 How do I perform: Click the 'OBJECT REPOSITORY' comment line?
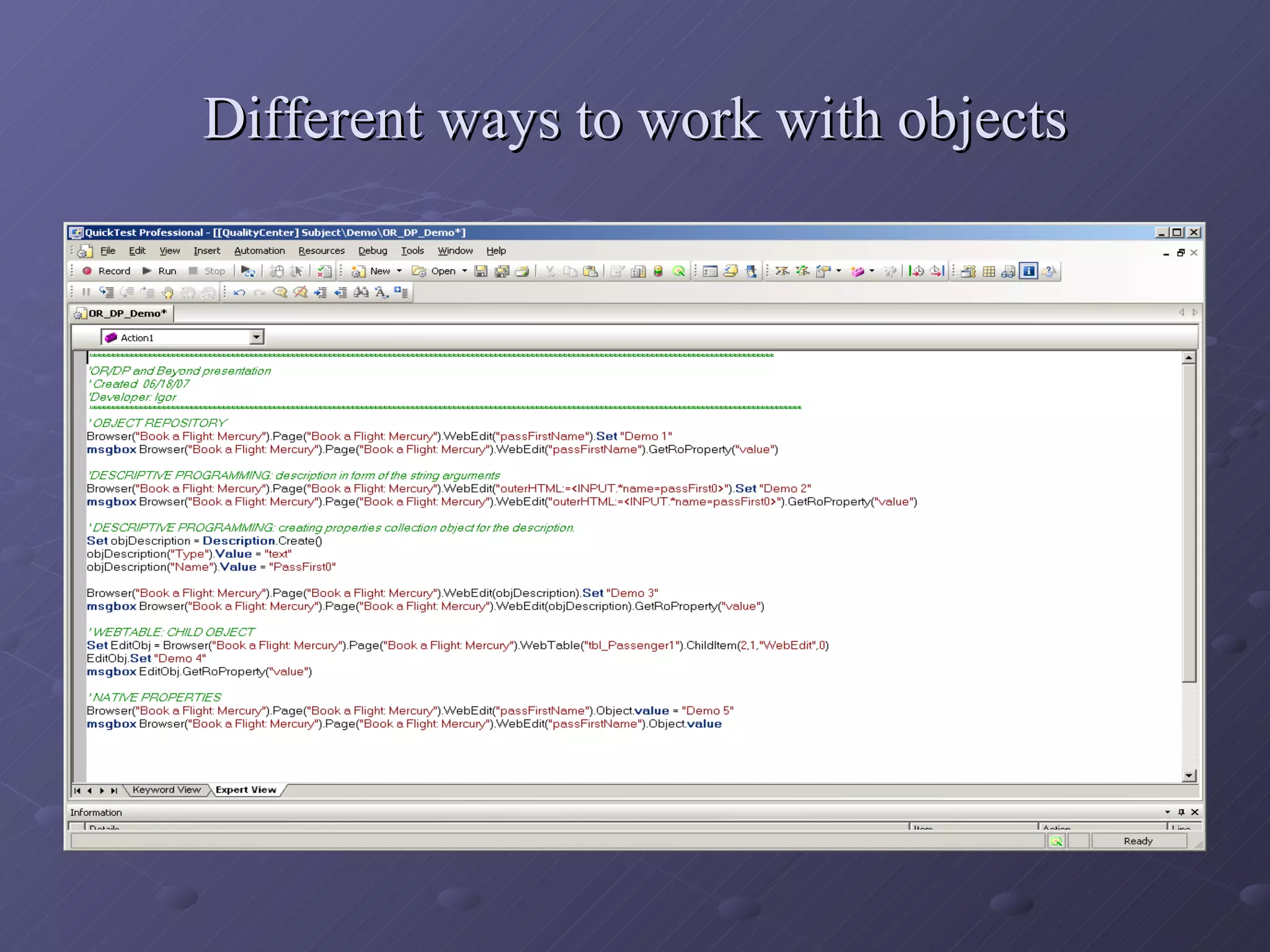(158, 423)
